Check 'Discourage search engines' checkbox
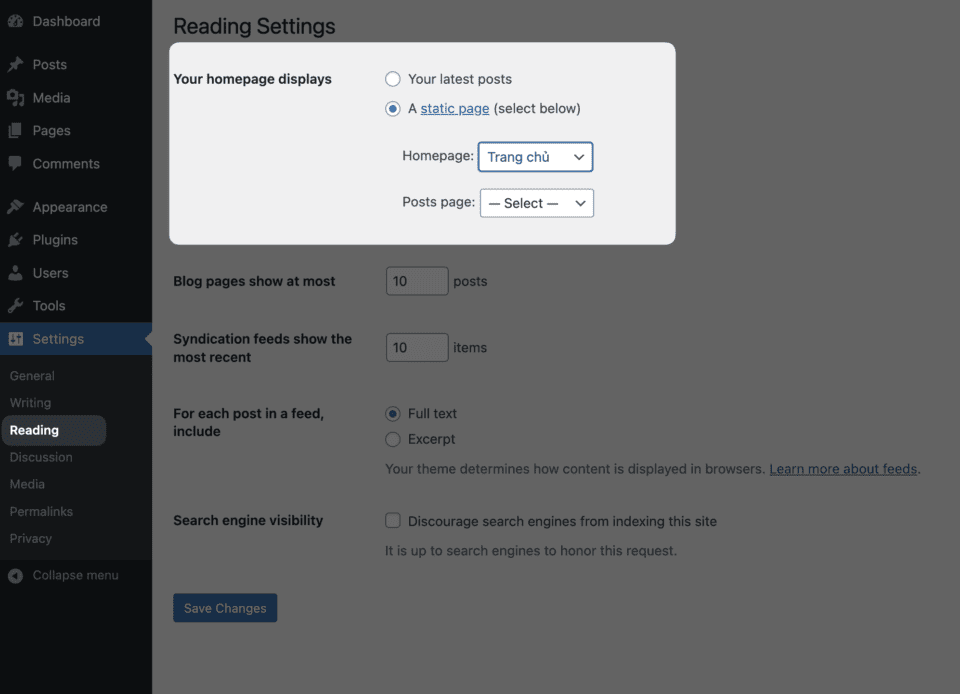This screenshot has height=694, width=960. point(392,521)
